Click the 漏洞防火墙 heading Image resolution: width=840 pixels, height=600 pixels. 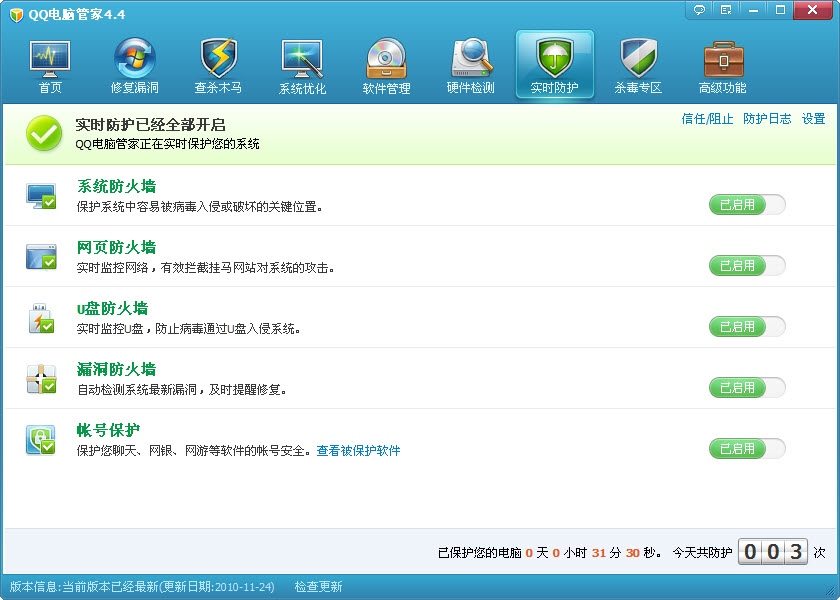point(116,370)
